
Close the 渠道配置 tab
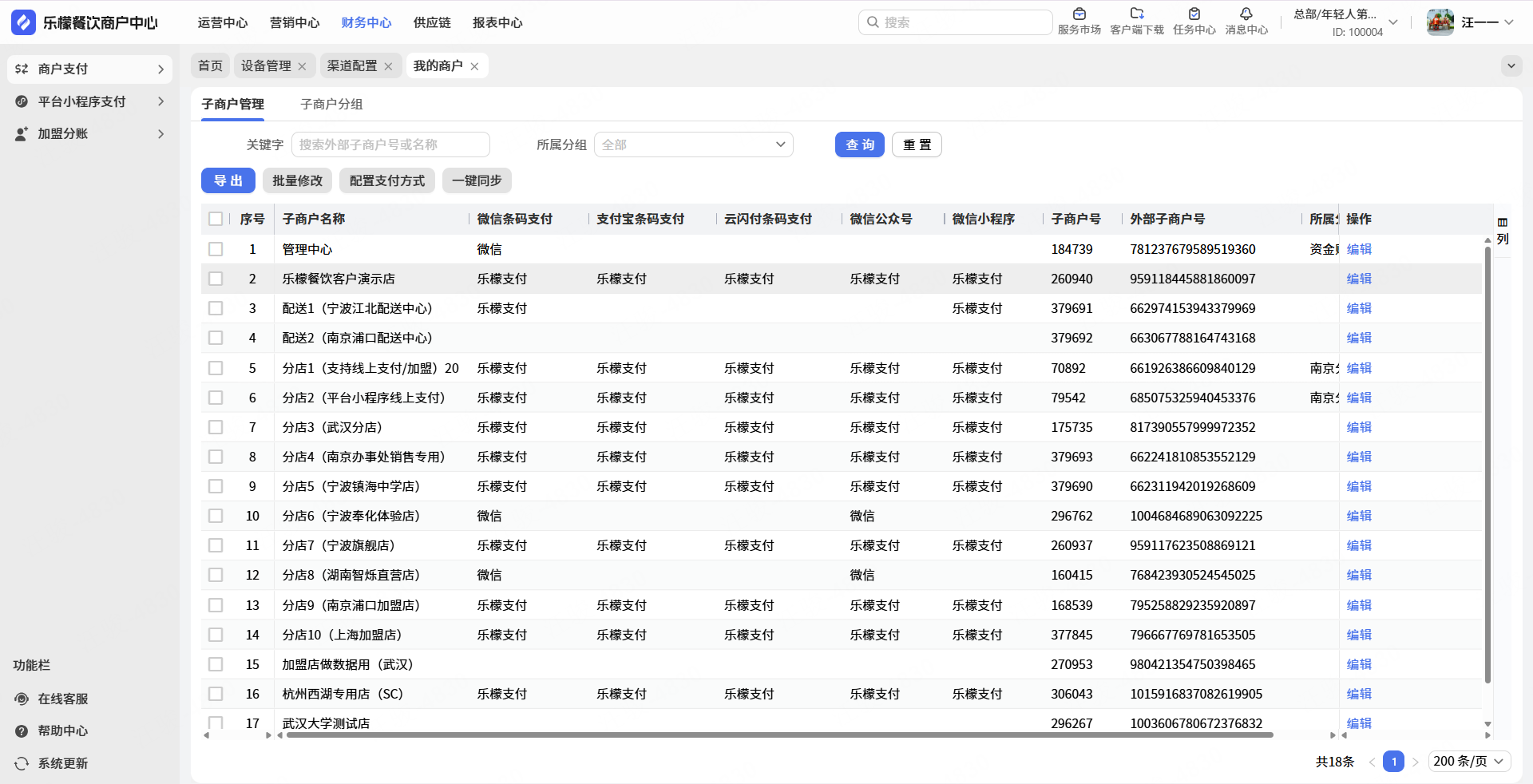(388, 66)
